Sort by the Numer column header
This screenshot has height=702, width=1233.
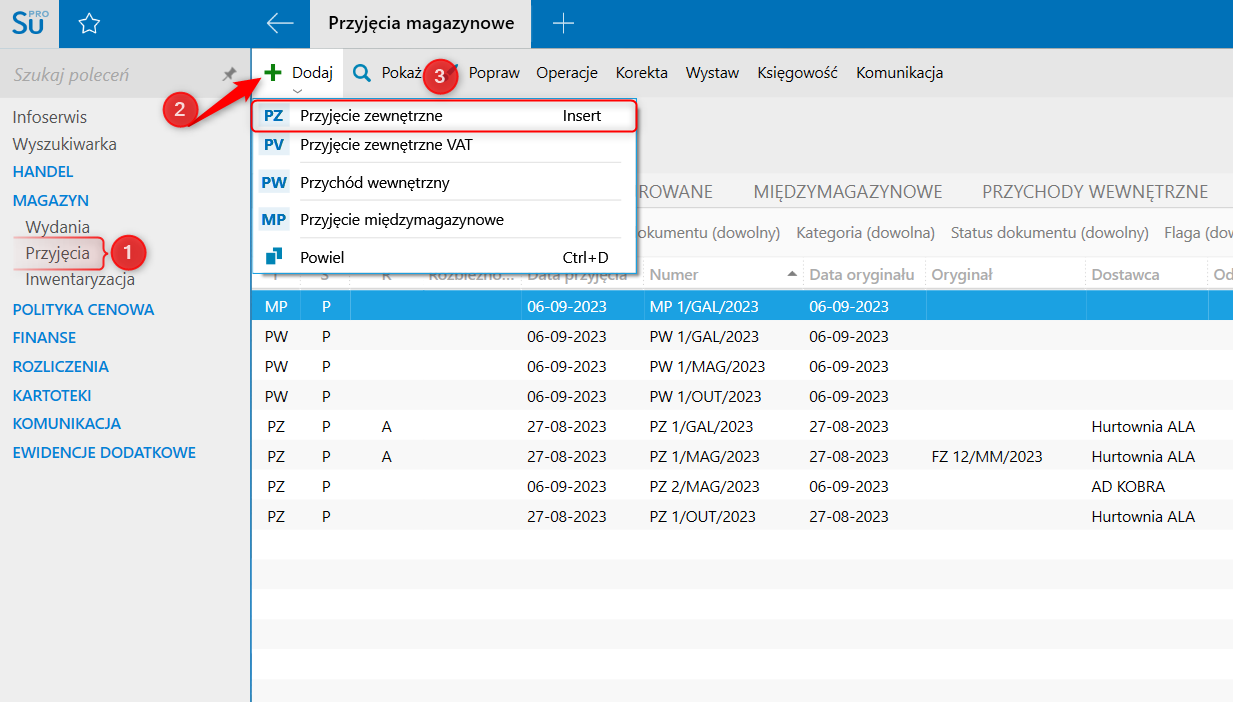pyautogui.click(x=673, y=274)
